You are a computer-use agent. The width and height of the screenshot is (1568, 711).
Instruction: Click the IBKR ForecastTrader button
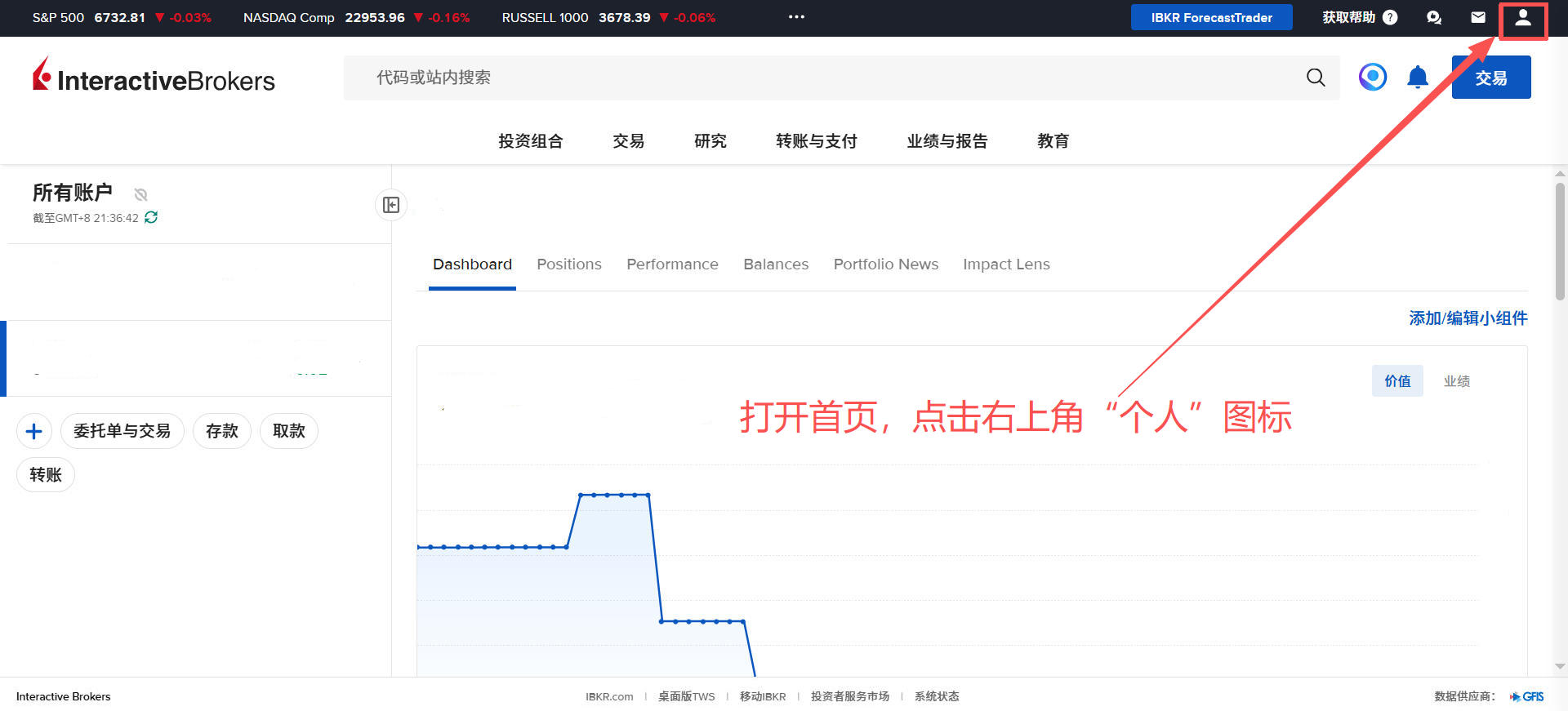1211,17
